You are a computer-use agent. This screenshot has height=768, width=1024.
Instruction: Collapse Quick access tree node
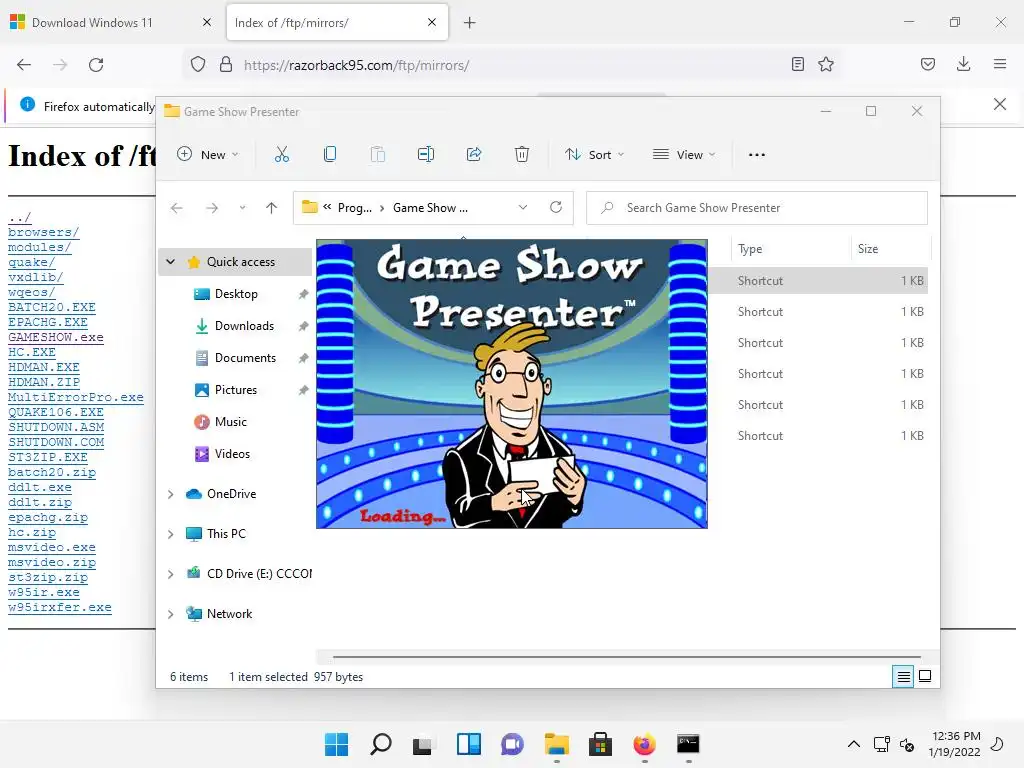tap(170, 261)
